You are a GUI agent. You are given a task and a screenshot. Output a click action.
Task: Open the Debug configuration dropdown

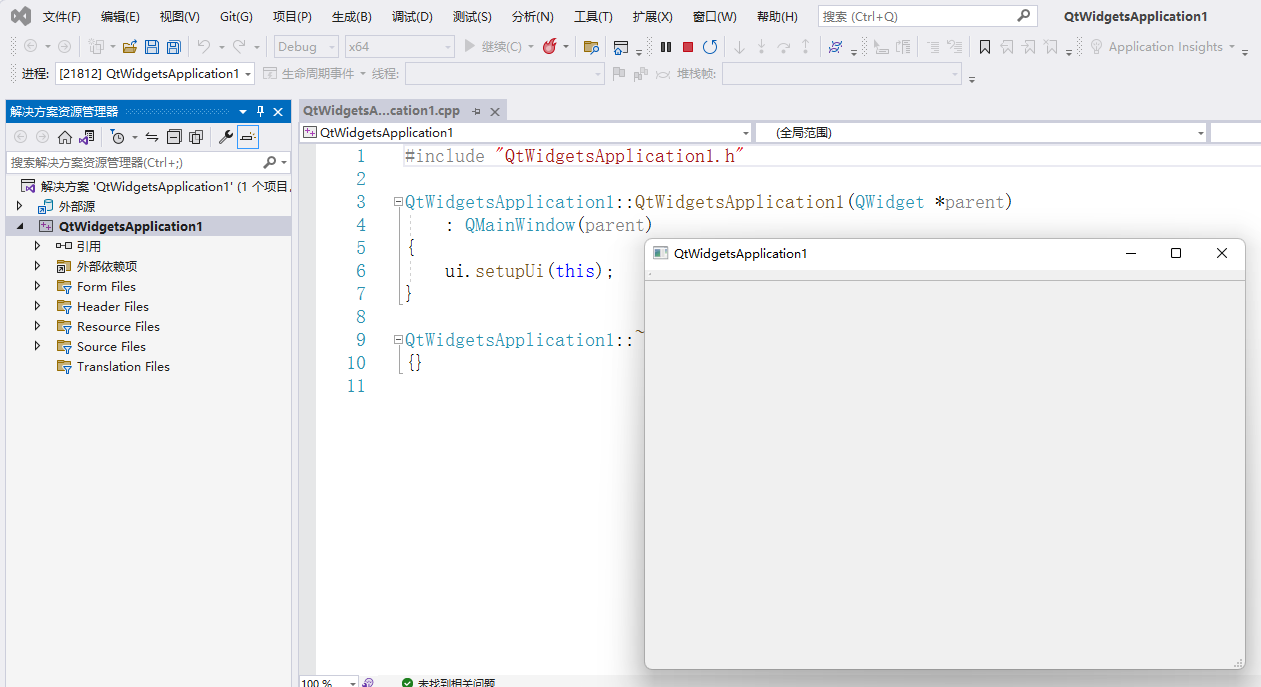tap(305, 46)
